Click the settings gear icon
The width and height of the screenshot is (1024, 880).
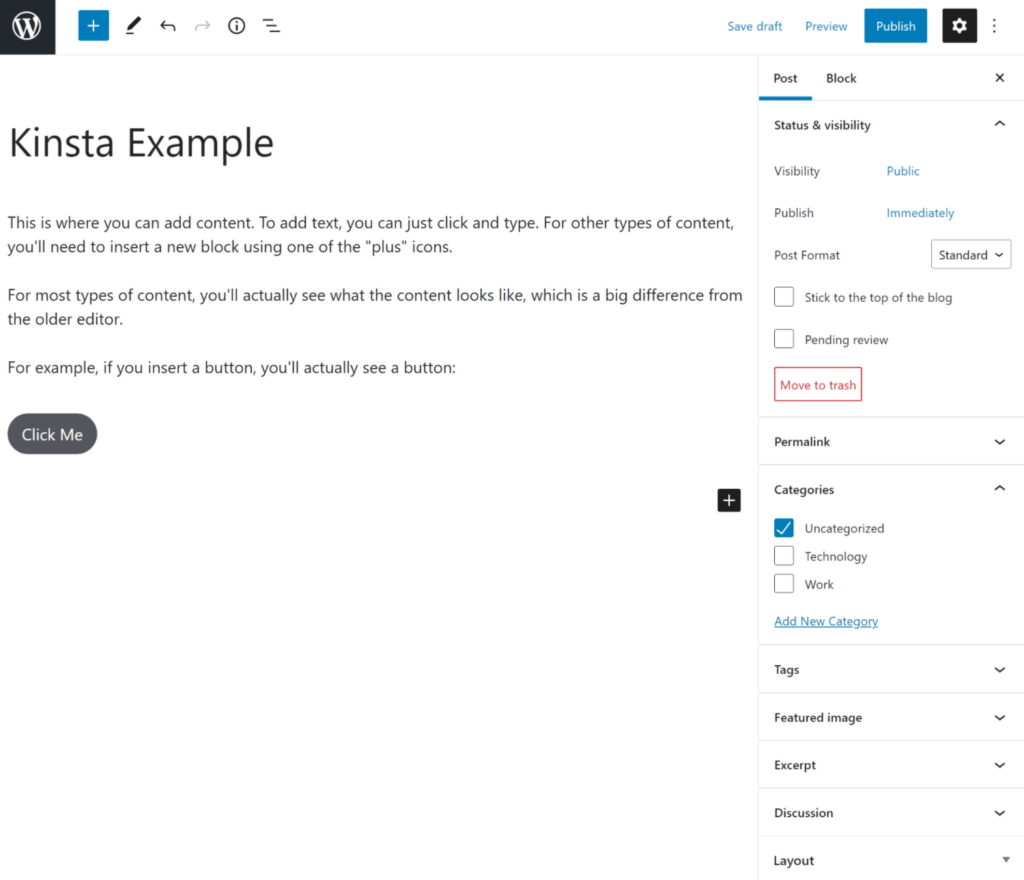point(959,25)
